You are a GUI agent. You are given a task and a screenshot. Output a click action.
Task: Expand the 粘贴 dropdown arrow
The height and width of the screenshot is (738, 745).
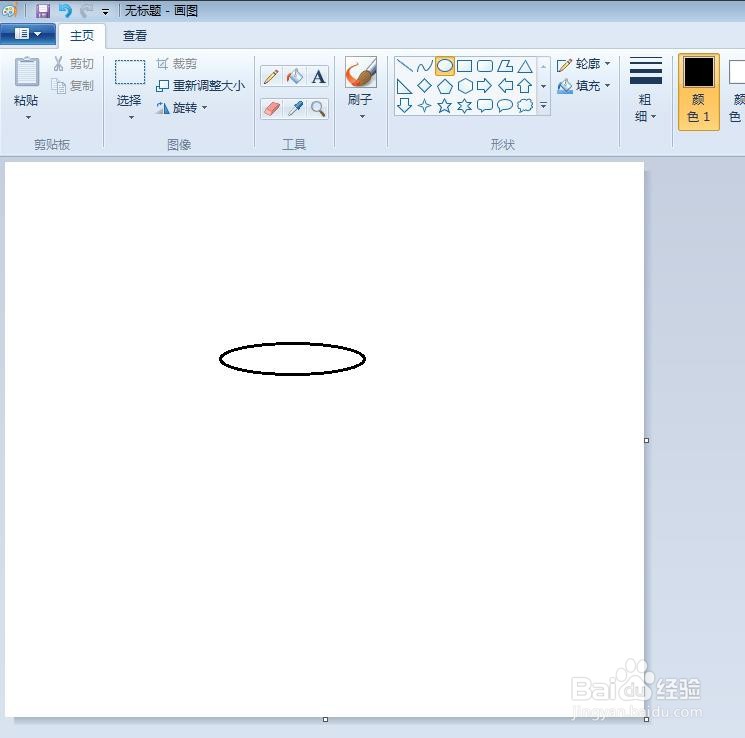click(x=28, y=117)
